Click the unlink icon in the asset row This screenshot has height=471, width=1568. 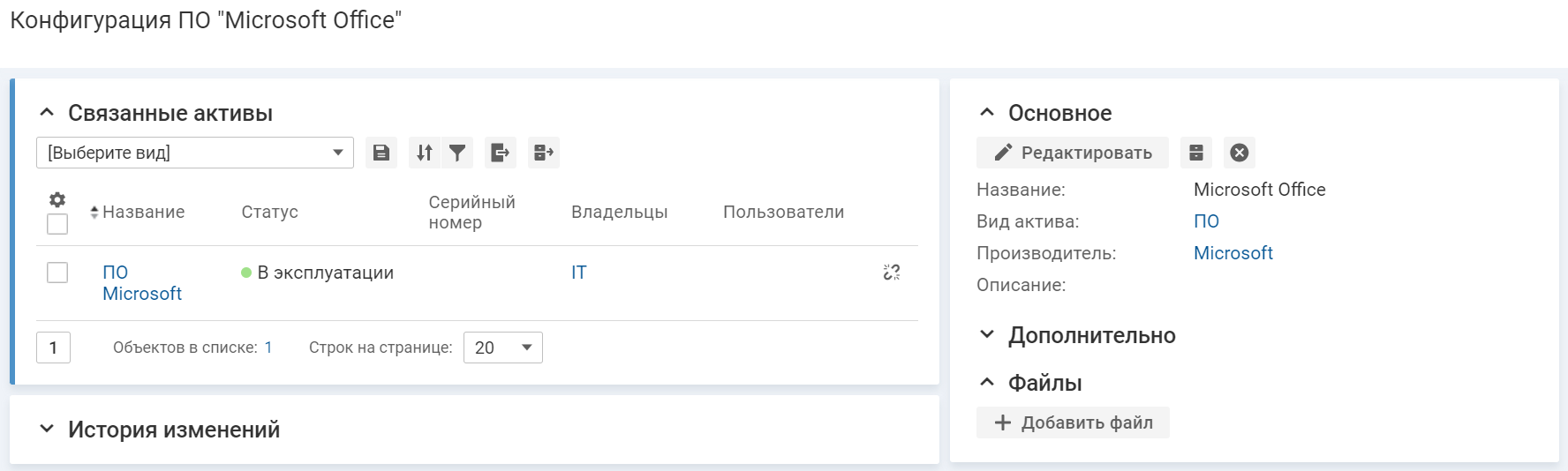point(892,273)
